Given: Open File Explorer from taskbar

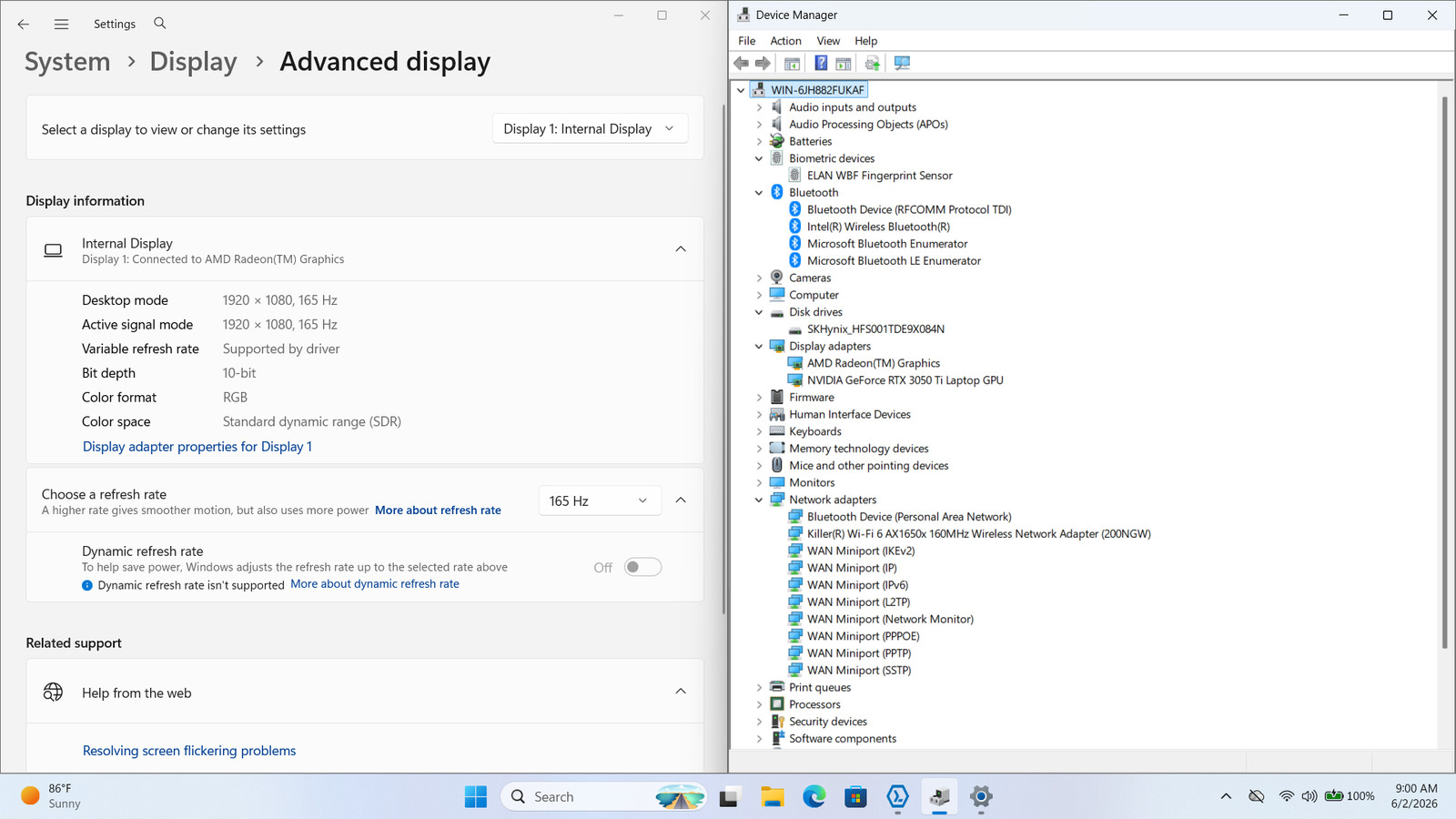Looking at the screenshot, I should click(772, 796).
